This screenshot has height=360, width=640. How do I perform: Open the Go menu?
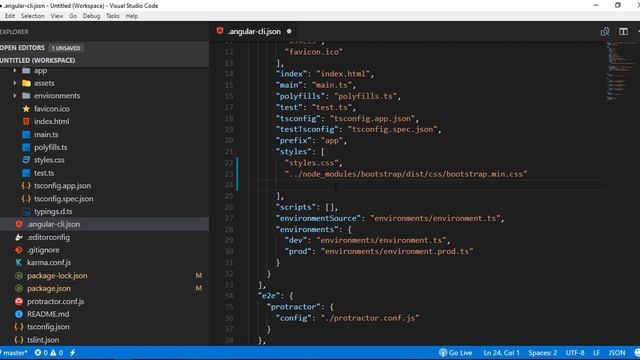click(x=73, y=16)
